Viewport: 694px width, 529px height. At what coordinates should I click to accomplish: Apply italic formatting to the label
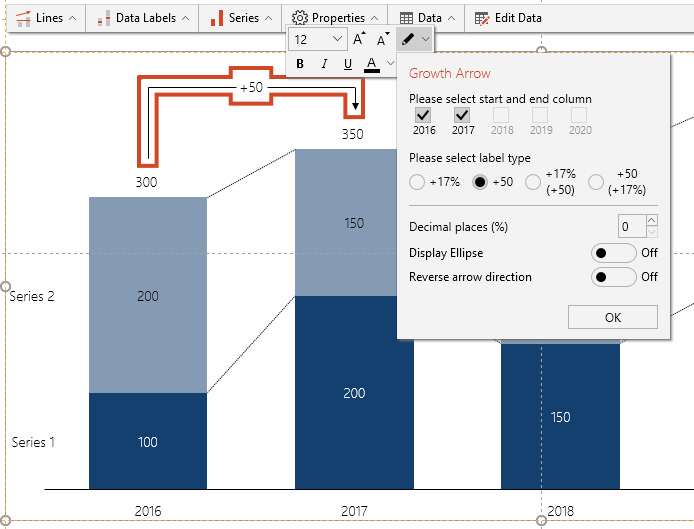(324, 64)
